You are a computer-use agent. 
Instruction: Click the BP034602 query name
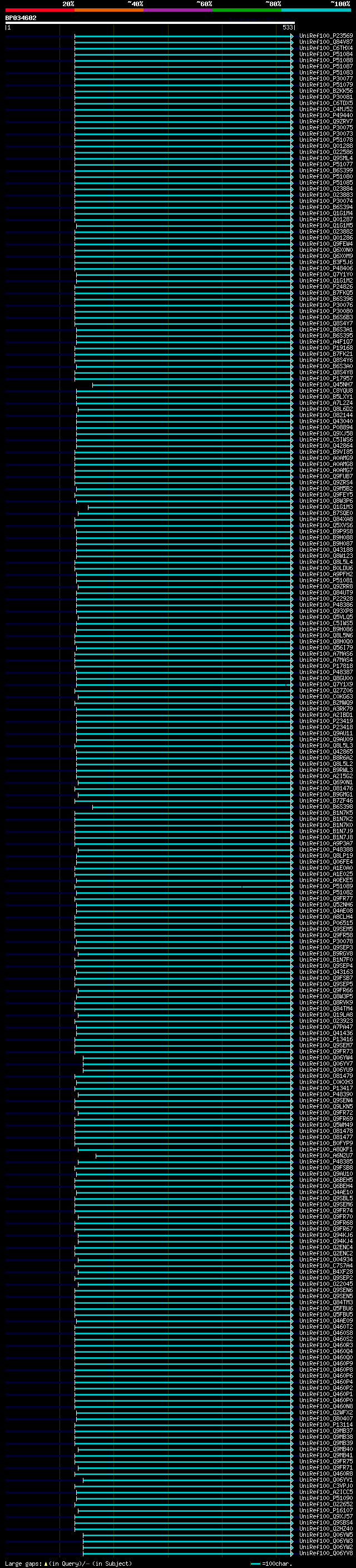pos(21,18)
